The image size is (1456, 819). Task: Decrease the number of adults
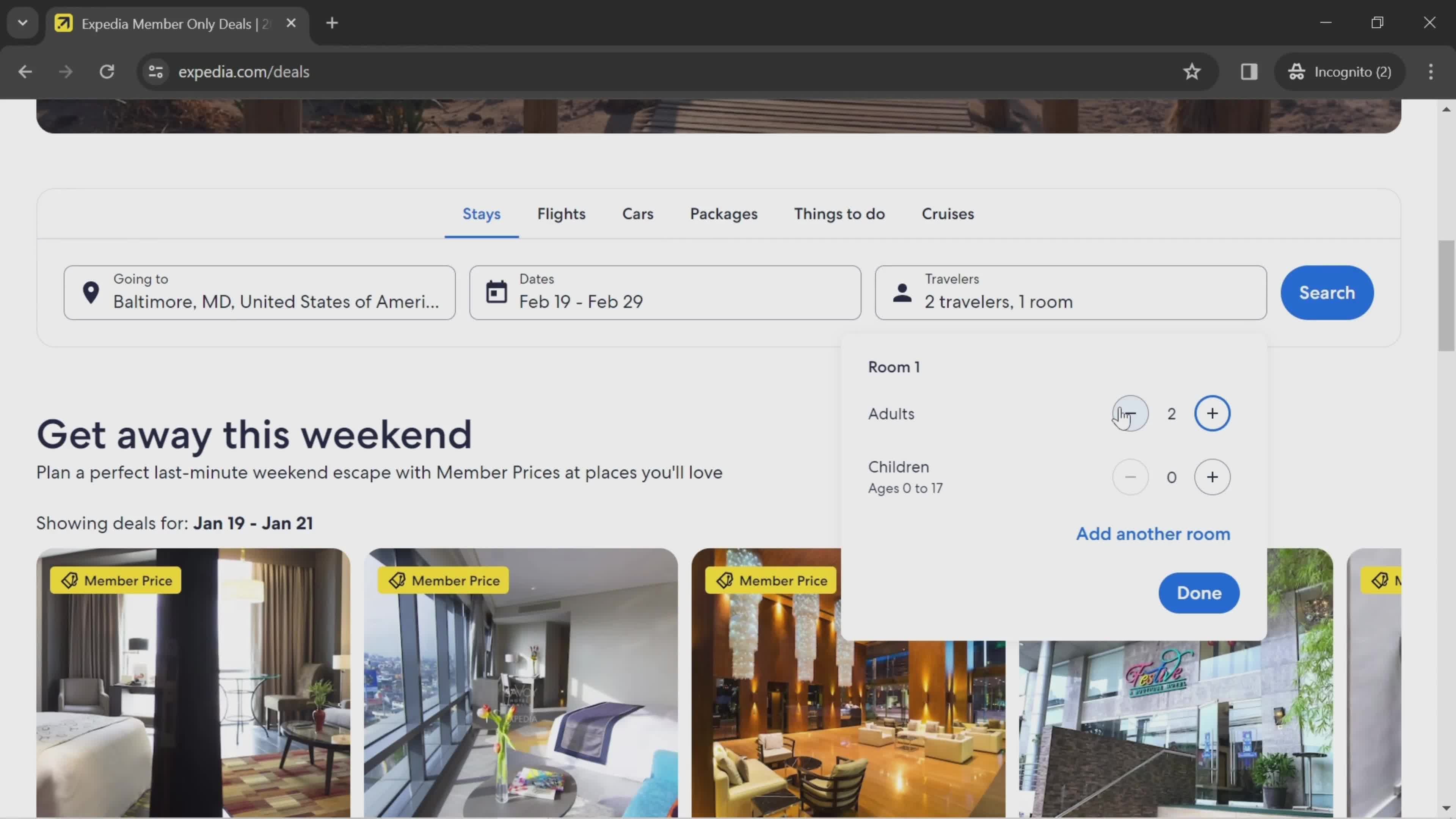tap(1130, 414)
